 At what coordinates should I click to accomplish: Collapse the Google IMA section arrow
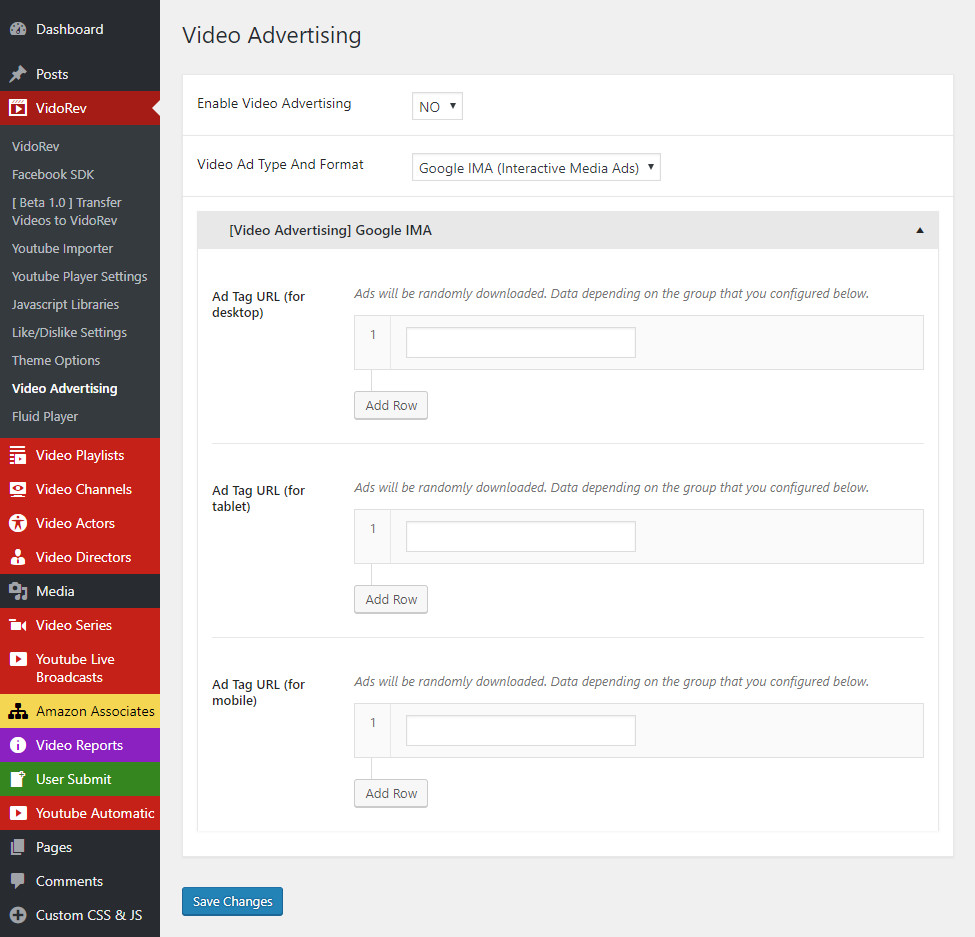pos(920,231)
